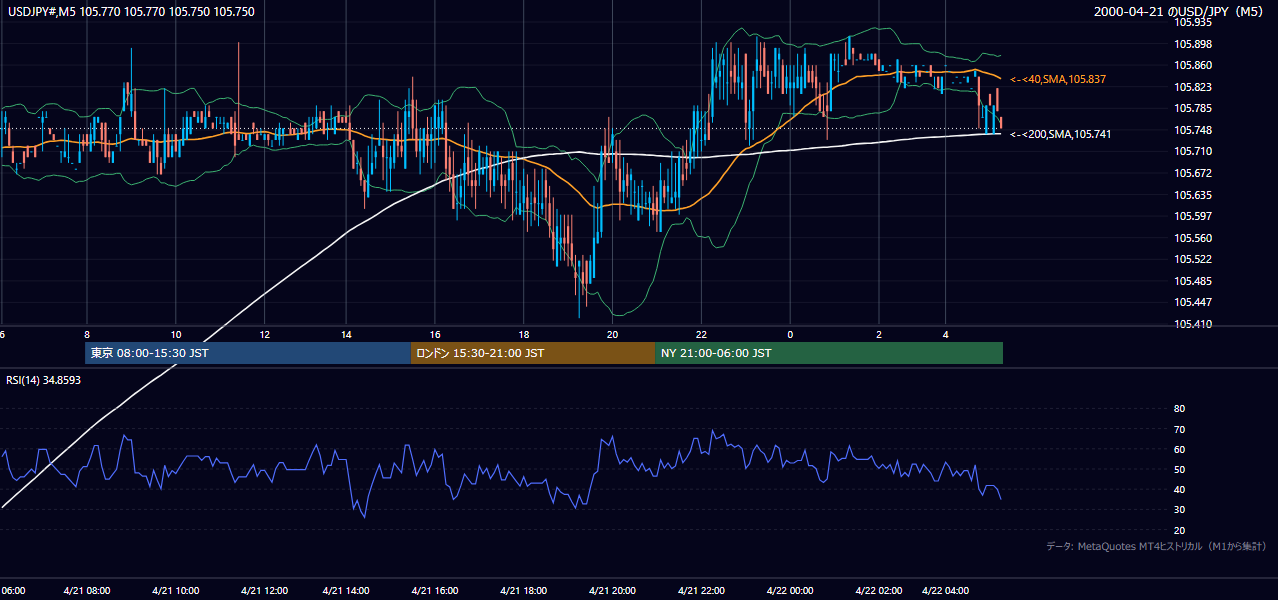1278x600 pixels.
Task: Select the ロンドン 15:30-21:00 JST session bar
Action: tap(533, 353)
